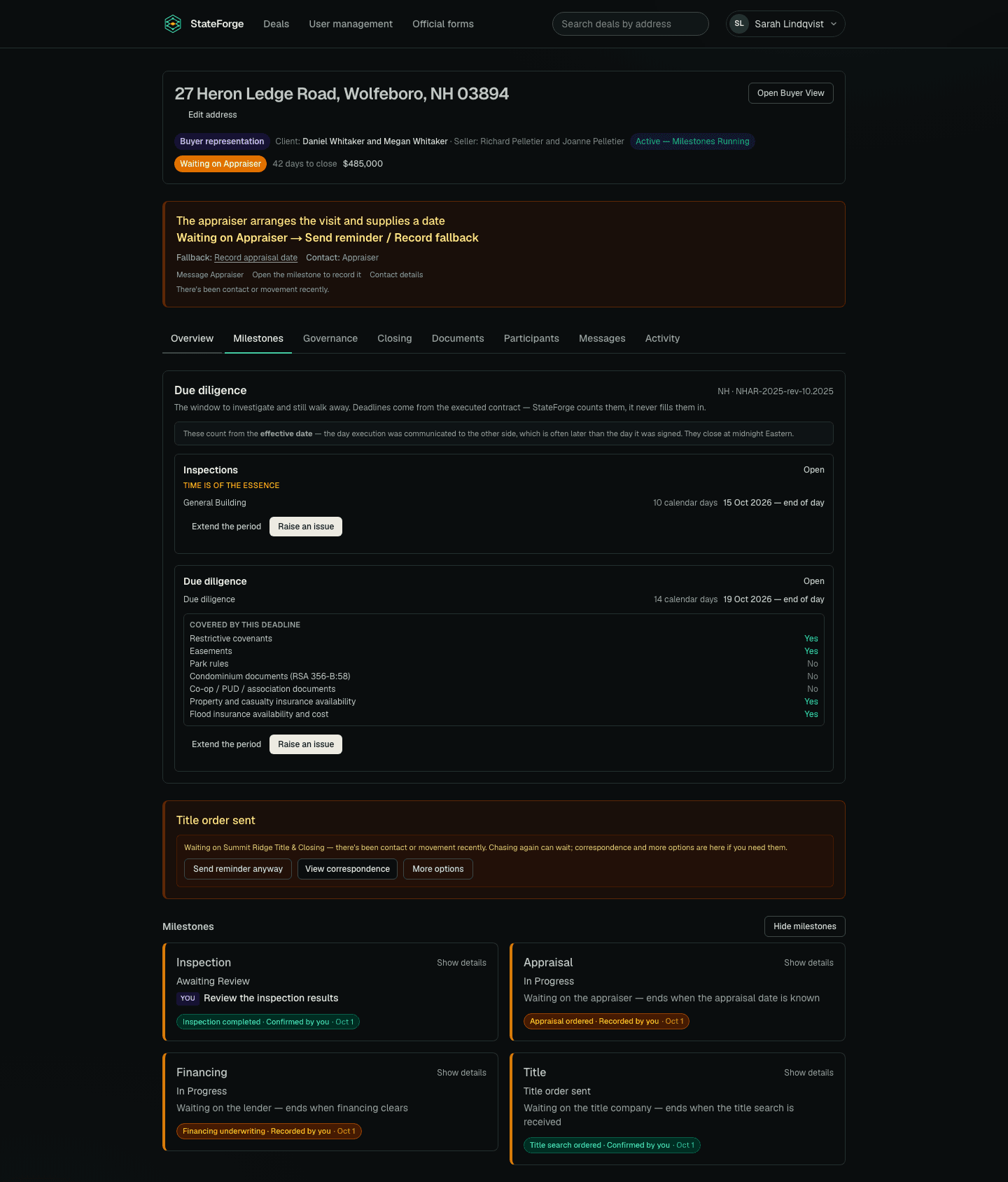Click Extend the period under Due diligence
Viewport: 1008px width, 1182px height.
226,744
